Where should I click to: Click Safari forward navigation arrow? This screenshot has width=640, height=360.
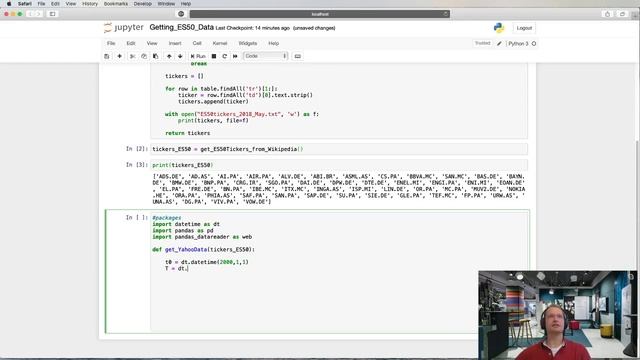[39, 14]
